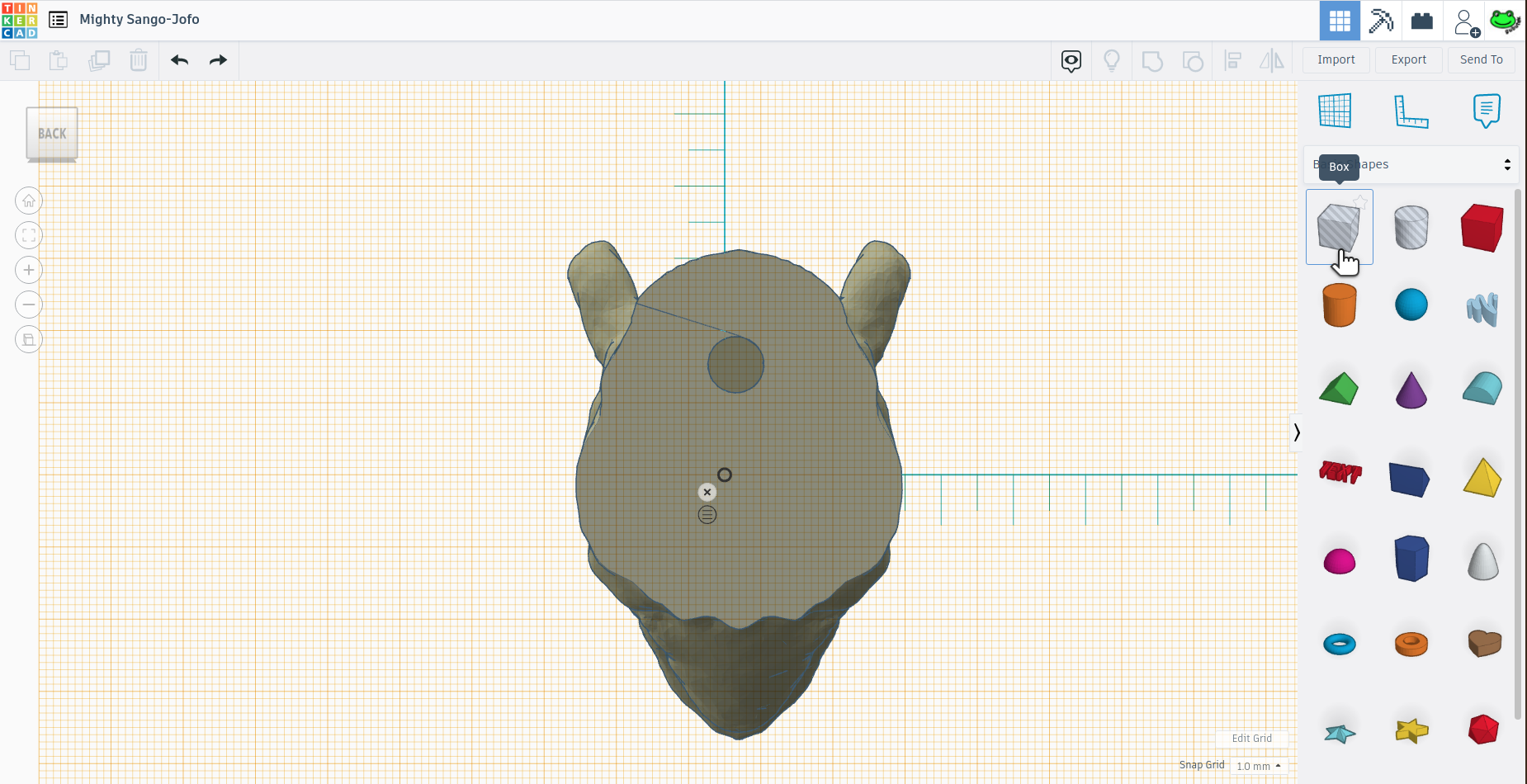Click the Edit Grid button
Viewport: 1527px width, 784px height.
1251,739
